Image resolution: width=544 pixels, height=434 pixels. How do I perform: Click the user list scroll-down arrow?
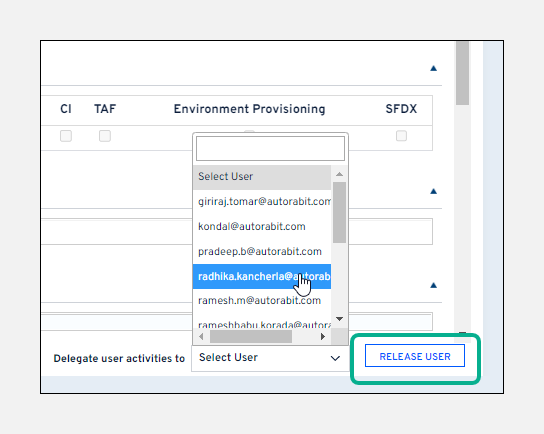[339, 318]
